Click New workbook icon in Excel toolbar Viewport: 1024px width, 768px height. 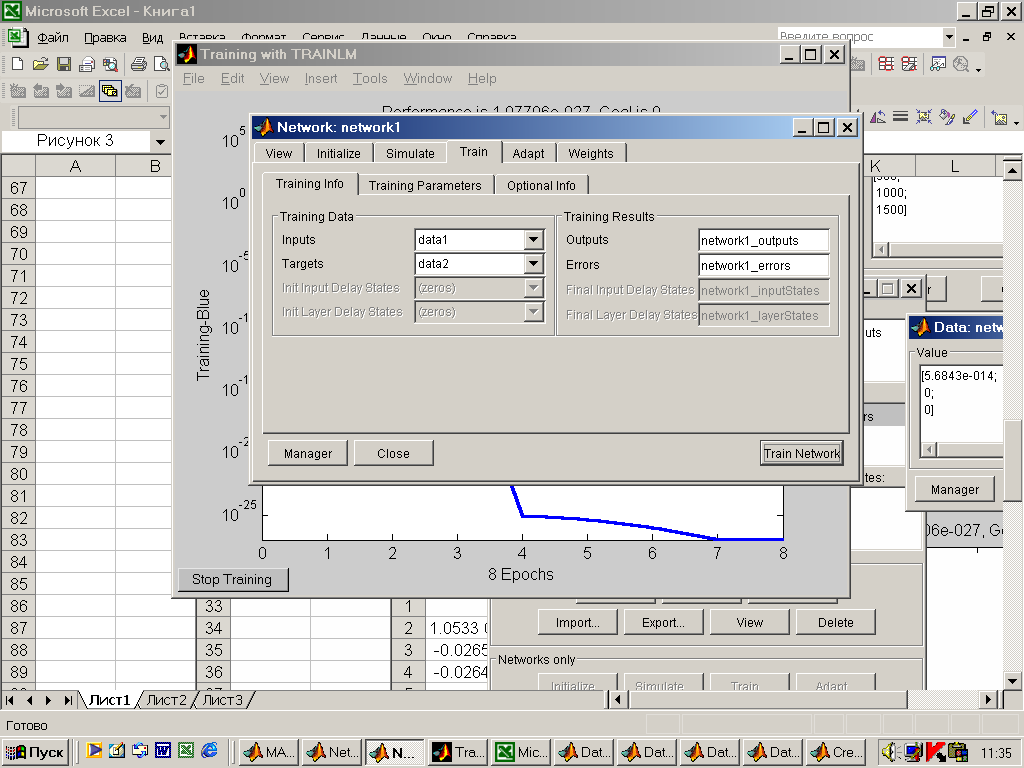coord(18,63)
